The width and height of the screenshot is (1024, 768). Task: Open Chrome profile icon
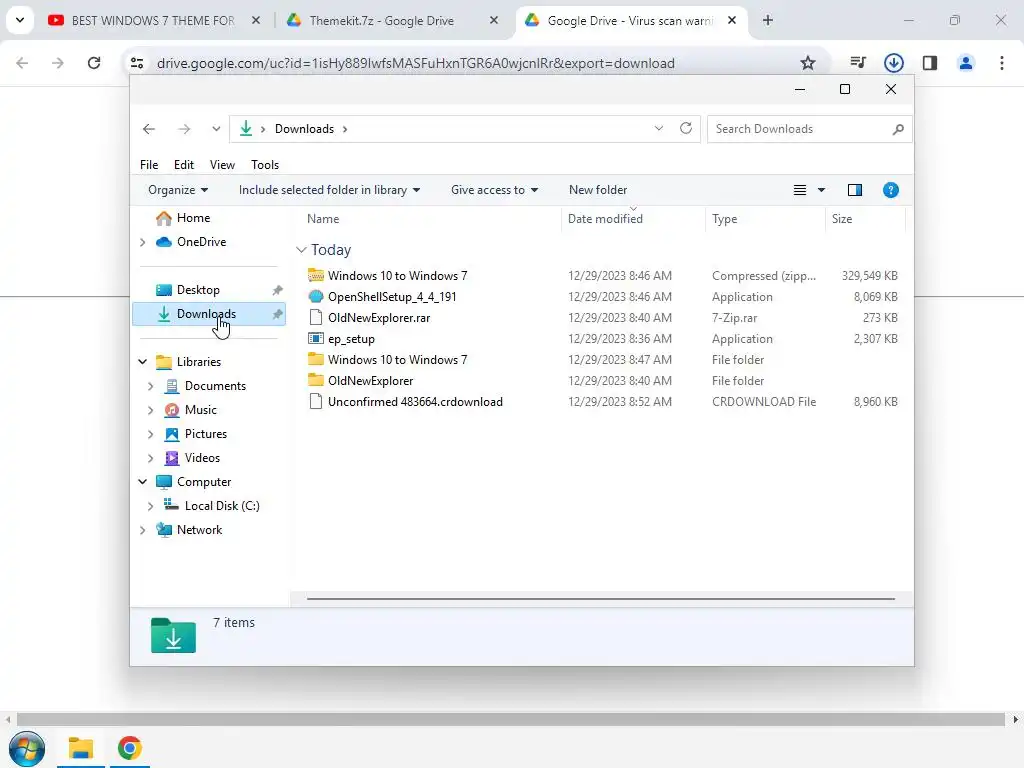(x=966, y=63)
